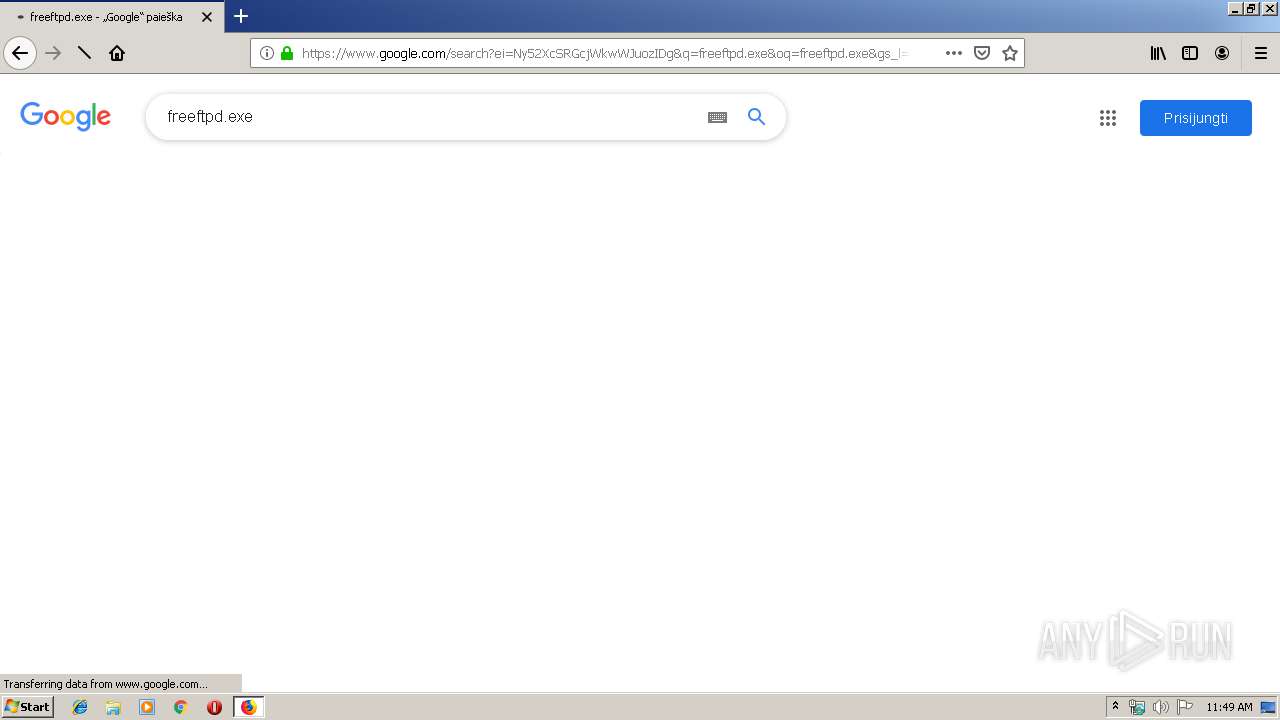Launch media player from the taskbar
The height and width of the screenshot is (720, 1280).
coord(147,707)
